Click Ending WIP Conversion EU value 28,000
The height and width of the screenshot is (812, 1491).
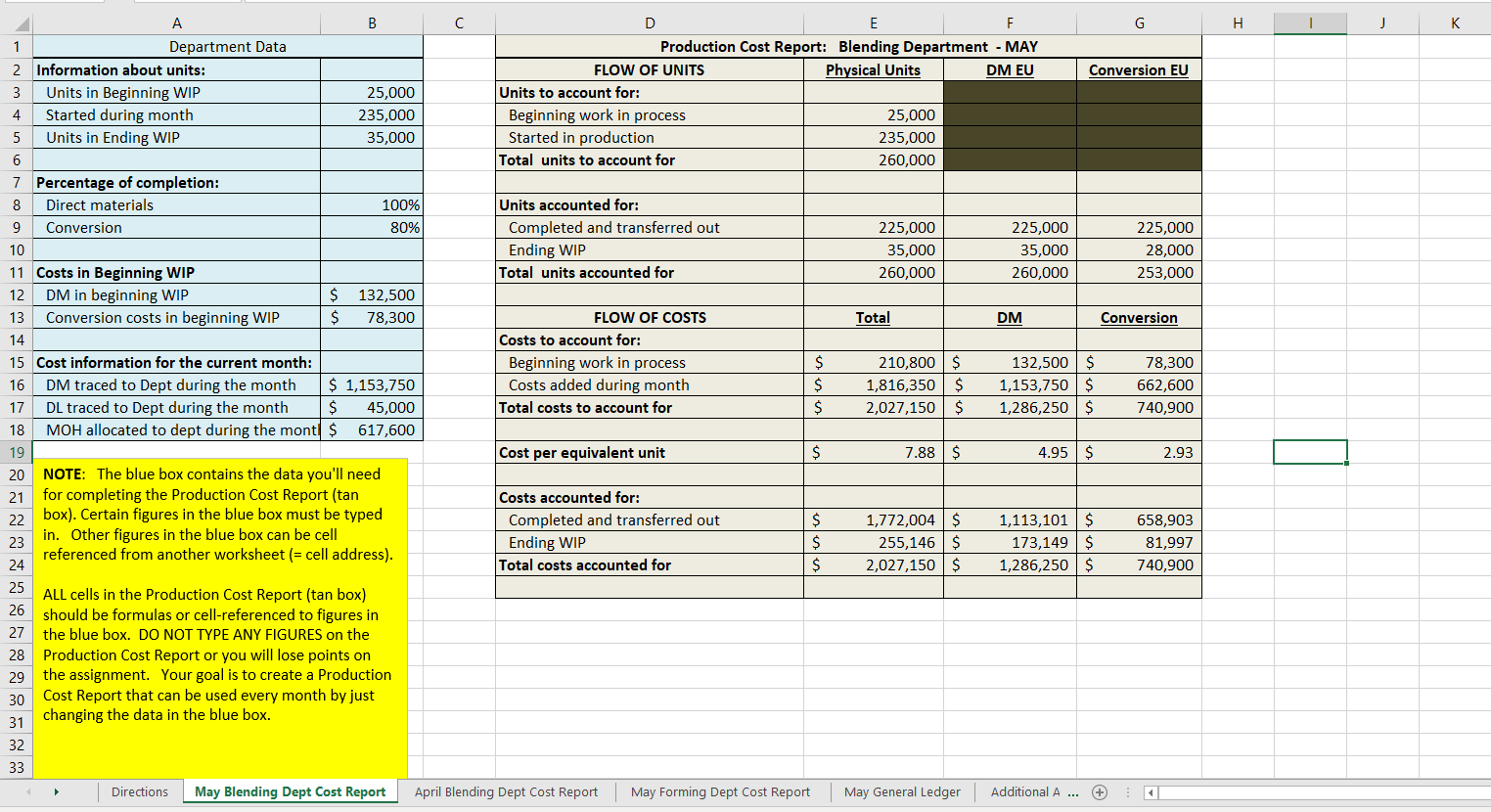click(x=1139, y=249)
